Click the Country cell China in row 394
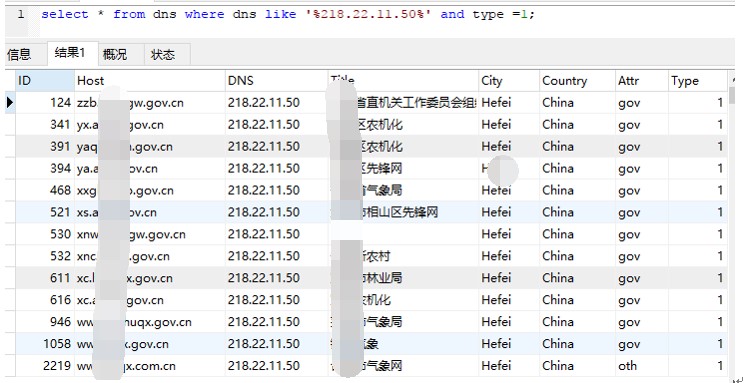 [577, 168]
